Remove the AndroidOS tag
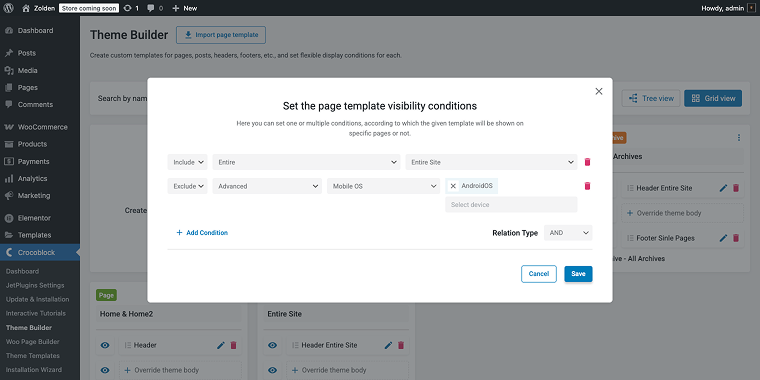The width and height of the screenshot is (760, 380). tap(453, 186)
